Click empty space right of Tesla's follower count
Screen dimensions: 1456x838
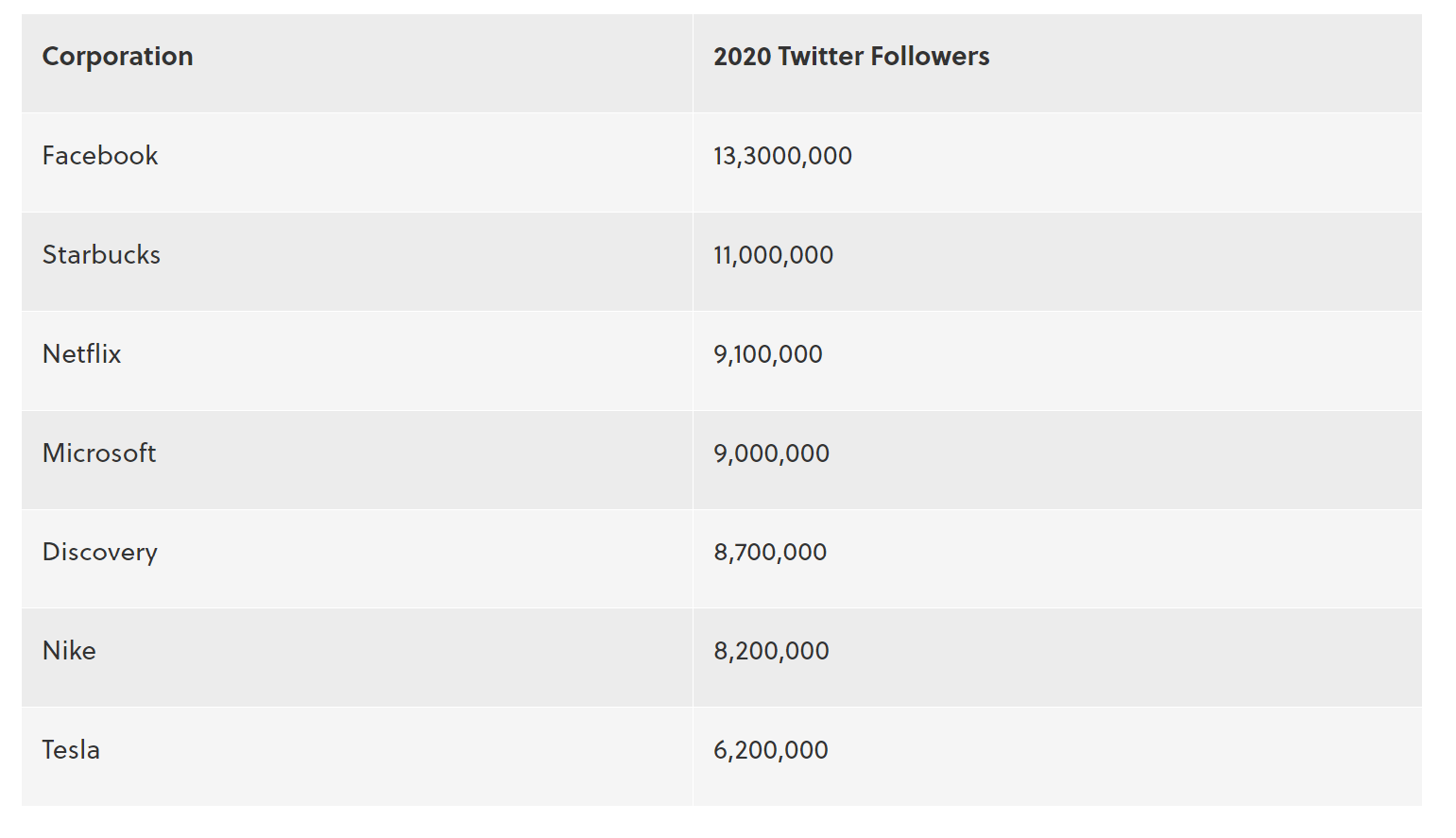[x=1134, y=751]
